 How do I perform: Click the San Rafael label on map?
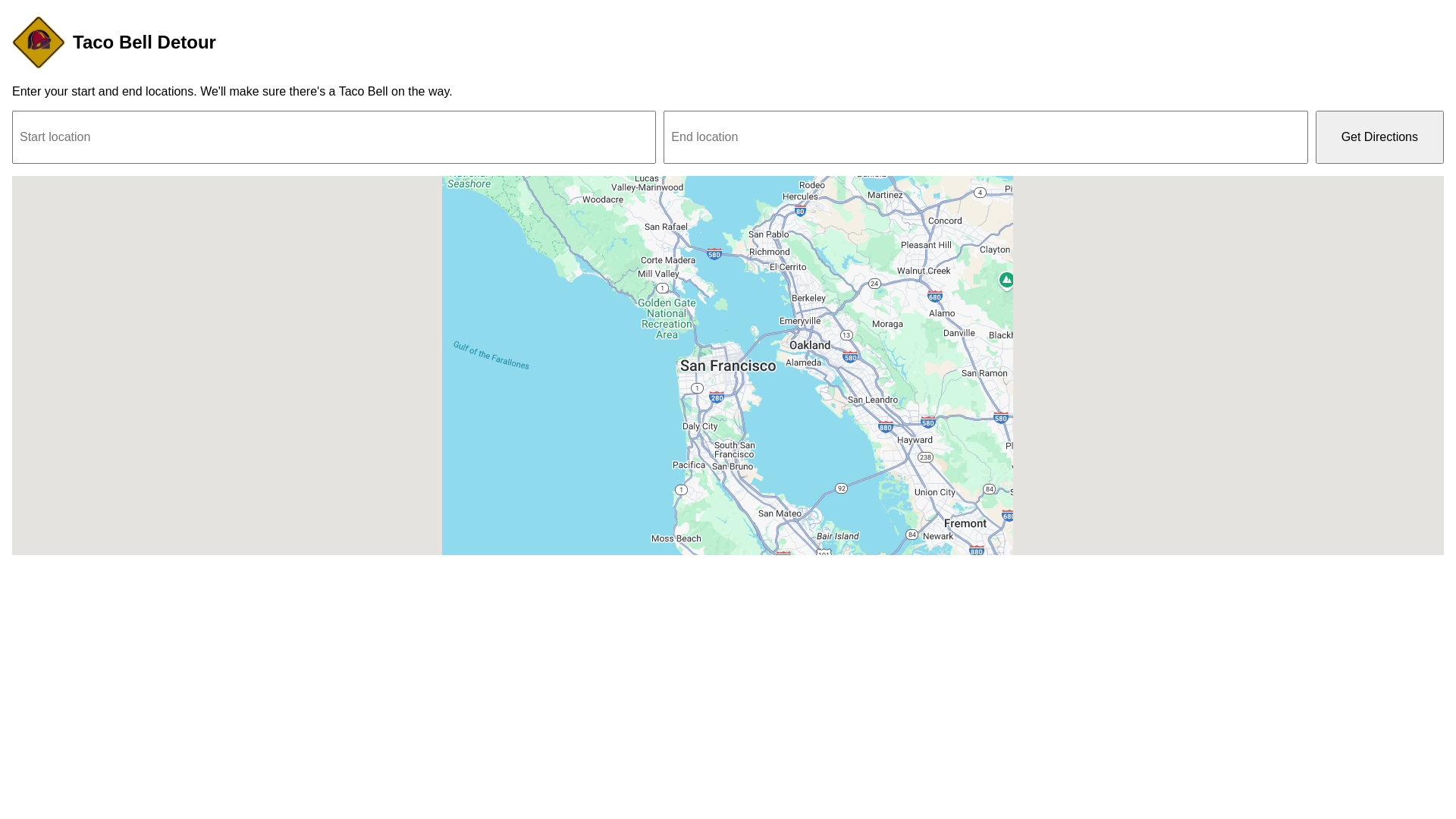[x=666, y=227]
